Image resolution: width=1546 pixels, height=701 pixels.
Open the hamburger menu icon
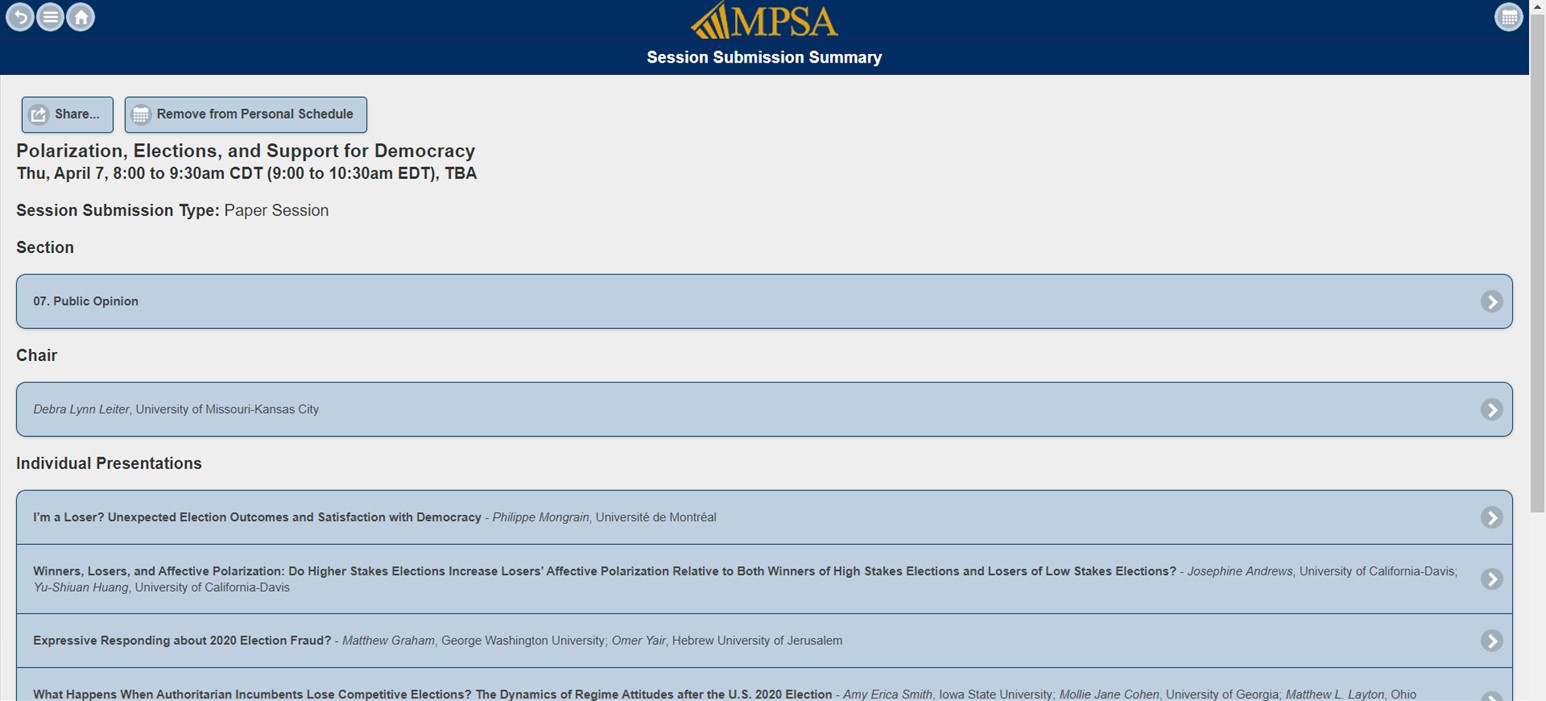point(50,17)
